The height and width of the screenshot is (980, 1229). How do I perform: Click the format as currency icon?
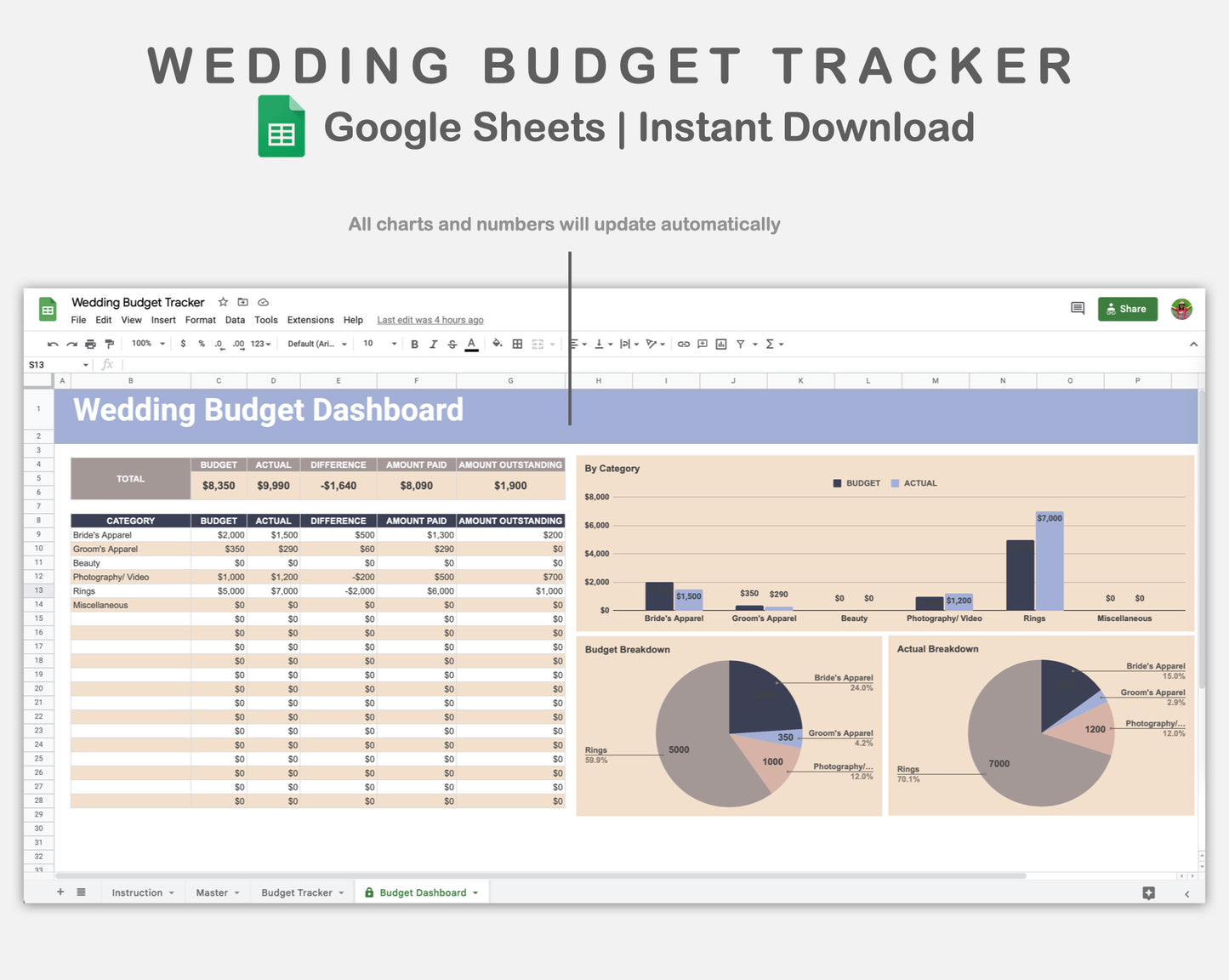(x=183, y=344)
